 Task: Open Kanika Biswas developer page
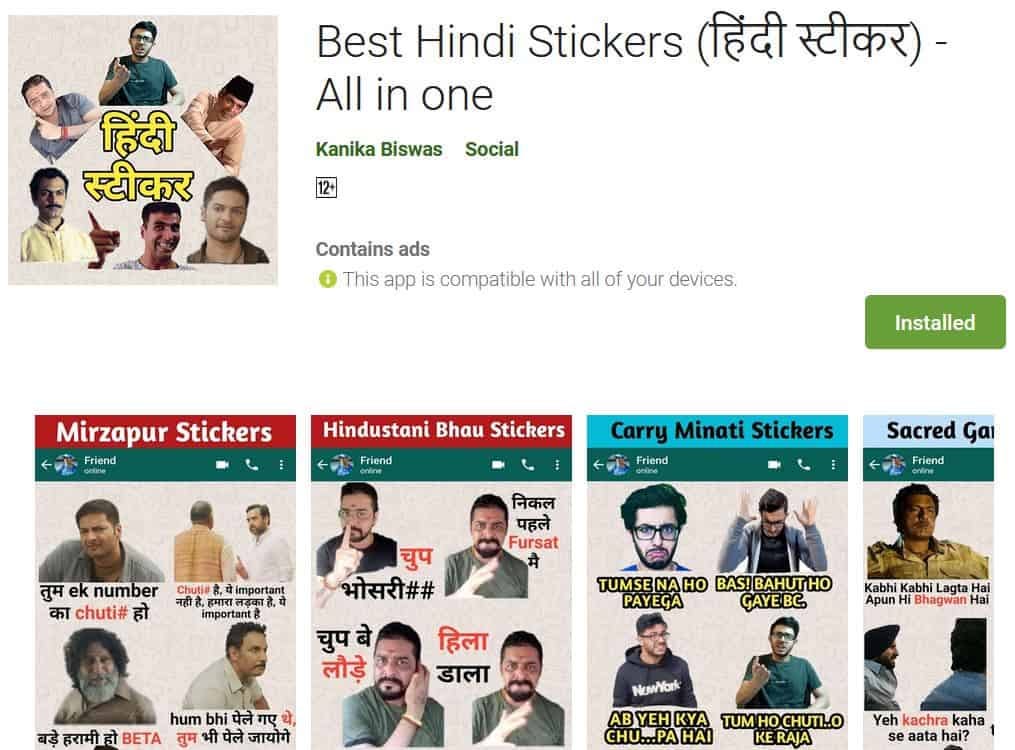379,149
